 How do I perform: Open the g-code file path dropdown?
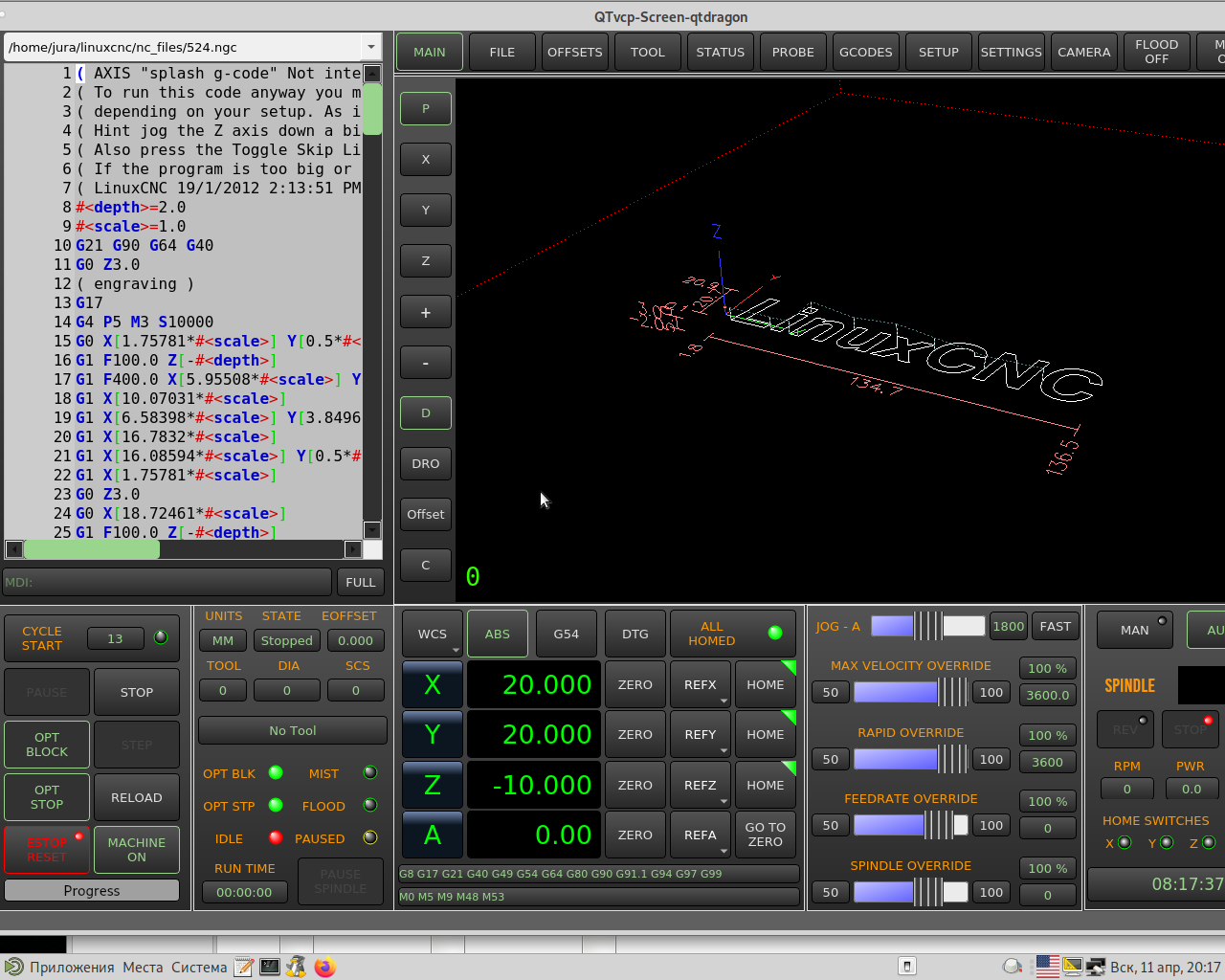(371, 47)
